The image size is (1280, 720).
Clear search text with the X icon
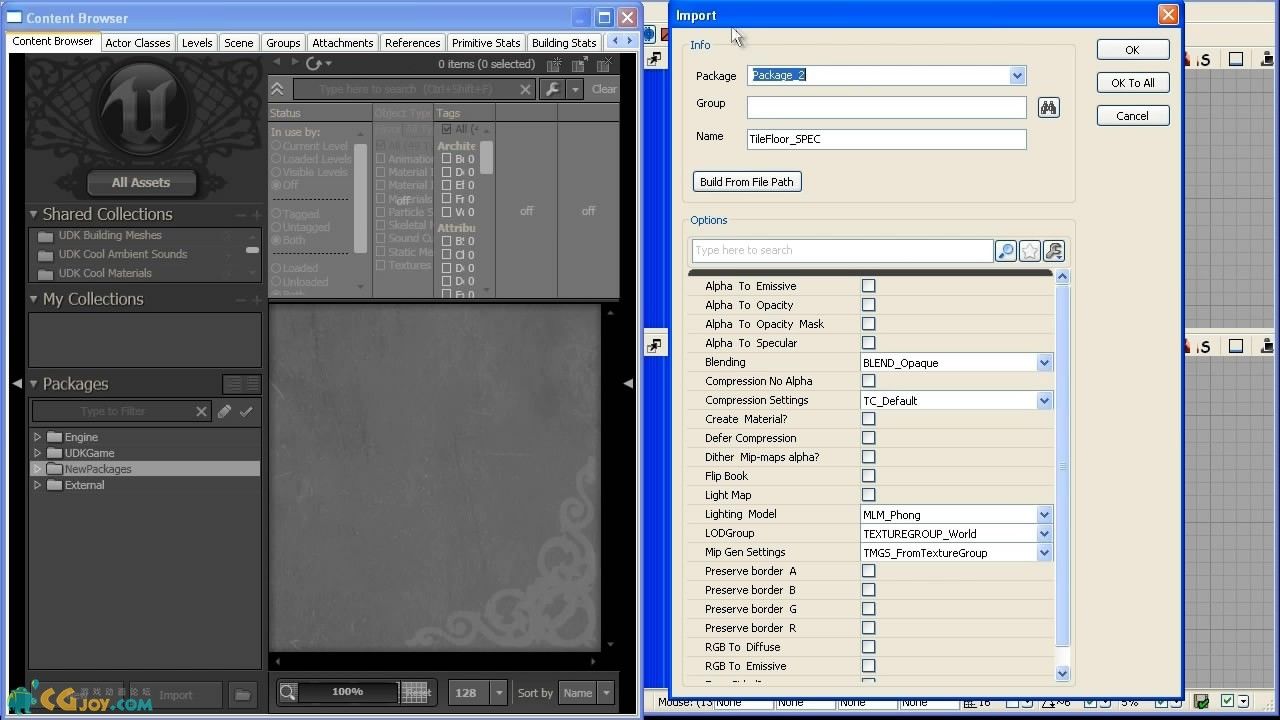click(526, 89)
